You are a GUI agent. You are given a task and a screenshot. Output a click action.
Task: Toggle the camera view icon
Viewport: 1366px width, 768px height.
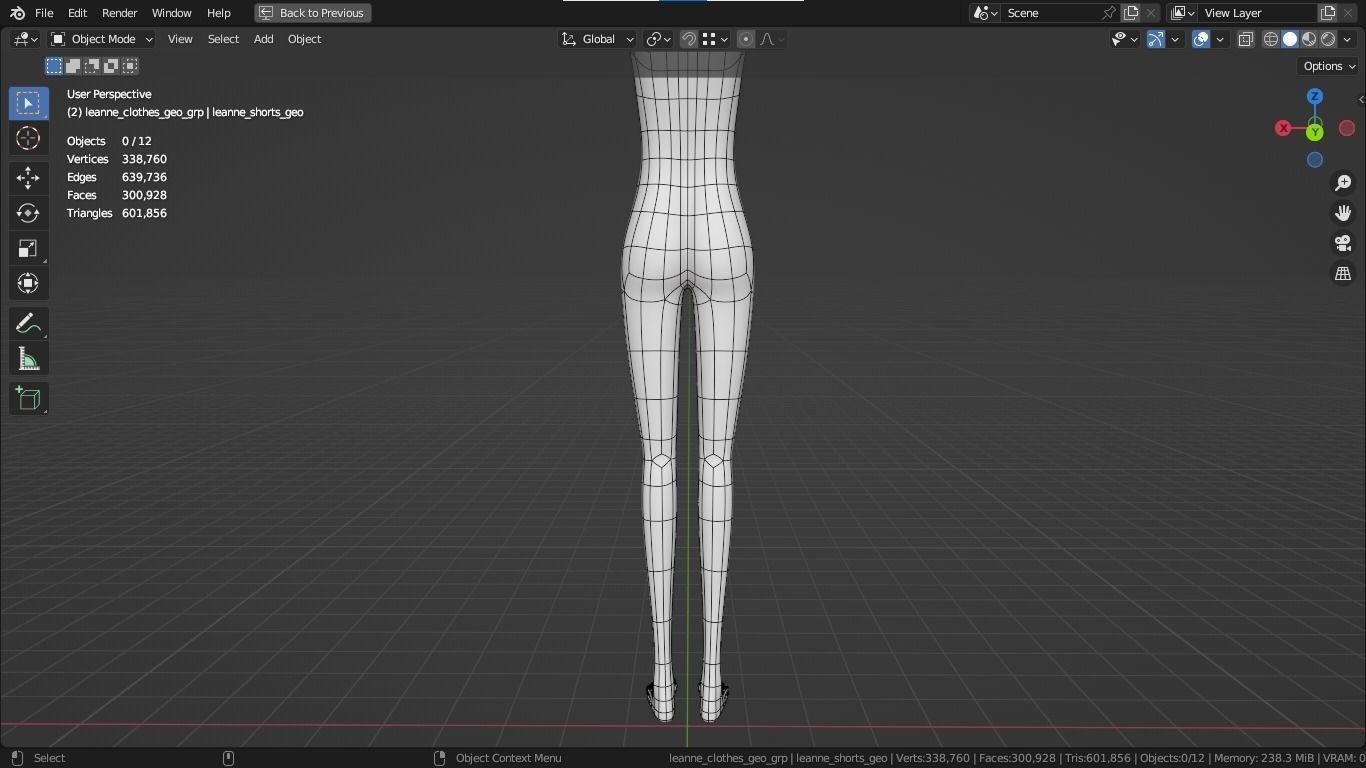tap(1343, 243)
